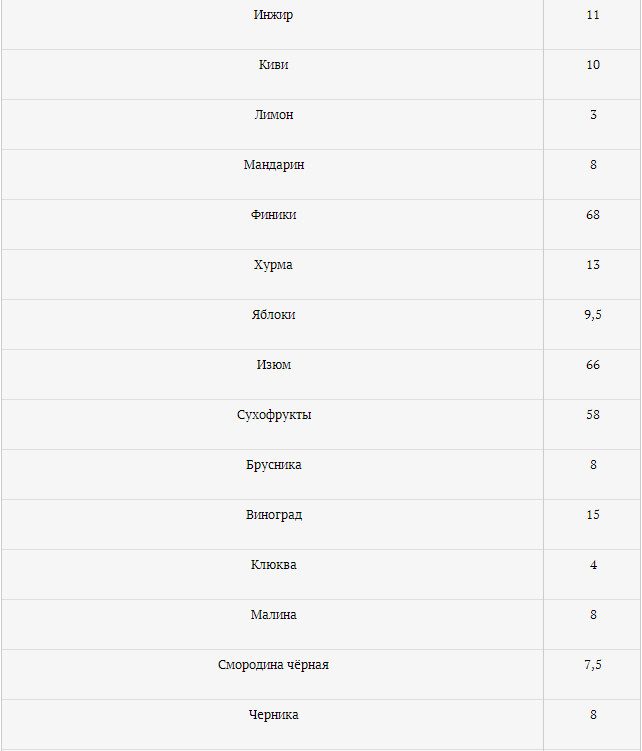Click the Брусника table cell
Image resolution: width=642 pixels, height=751 pixels.
[x=273, y=465]
